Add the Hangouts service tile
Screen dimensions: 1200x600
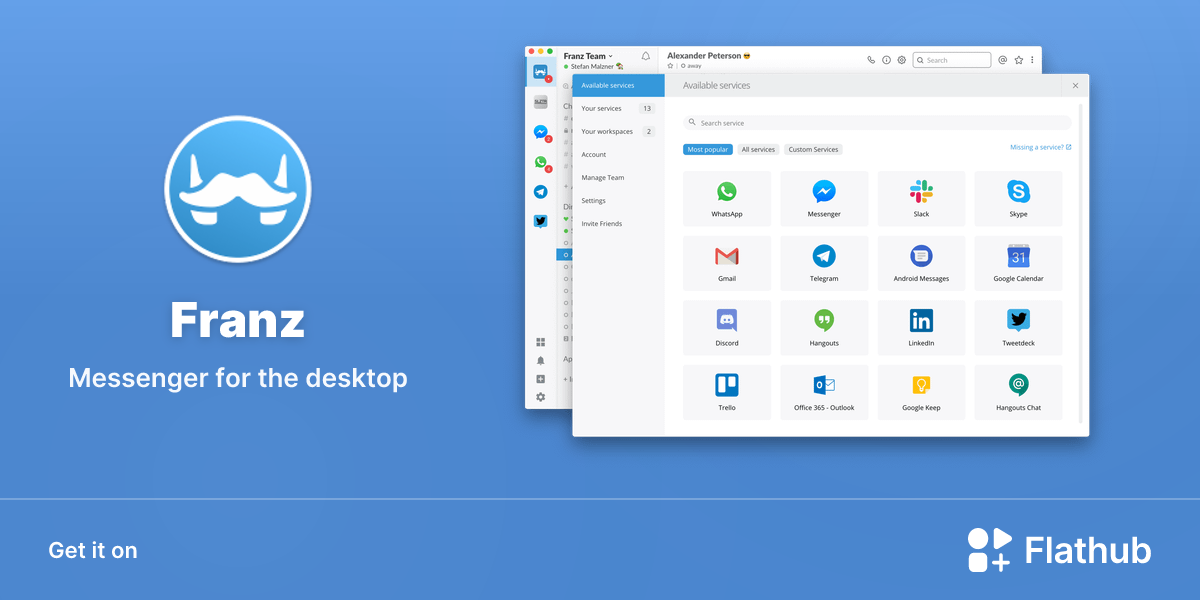pos(824,328)
